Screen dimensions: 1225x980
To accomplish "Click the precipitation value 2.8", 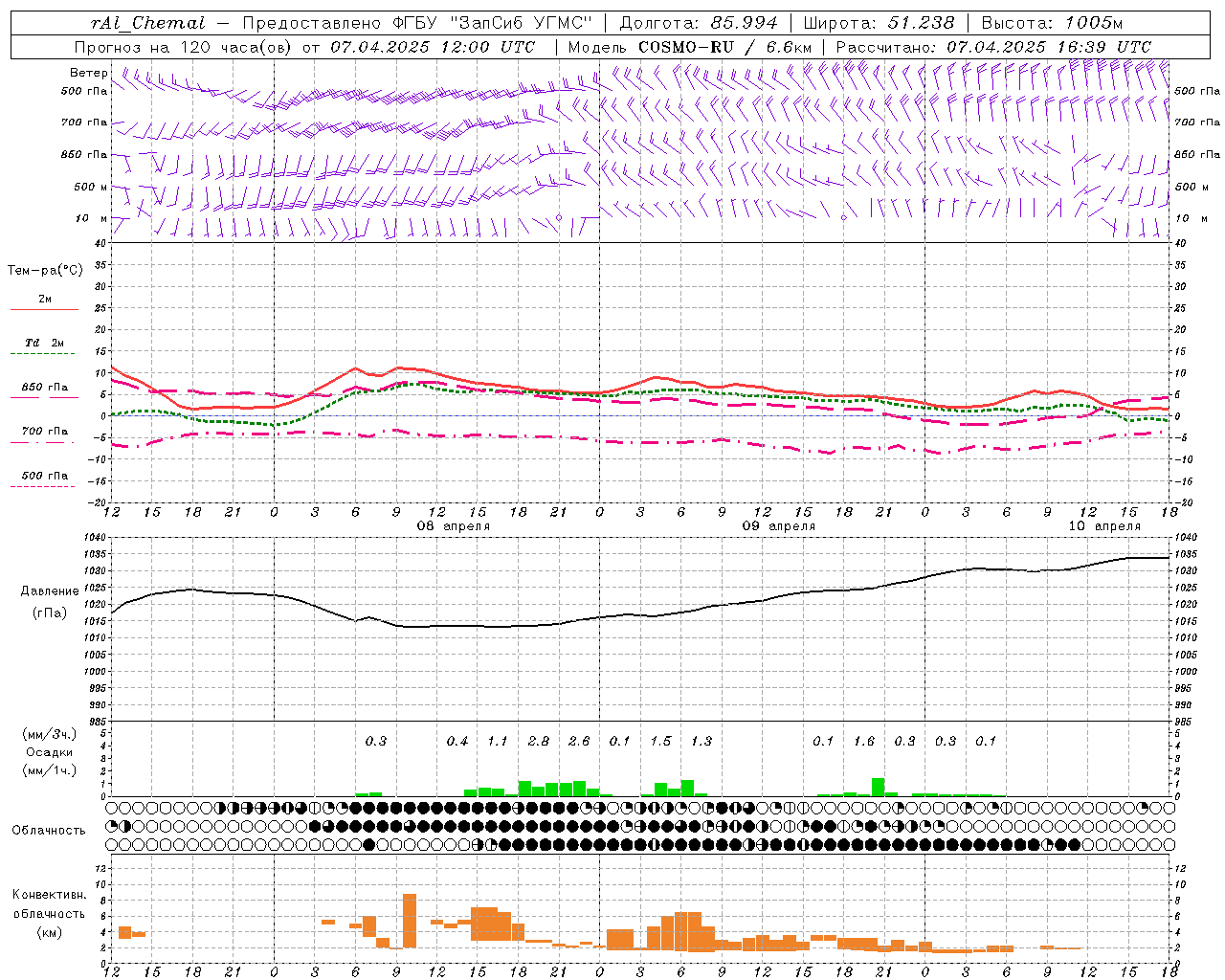I will (539, 742).
